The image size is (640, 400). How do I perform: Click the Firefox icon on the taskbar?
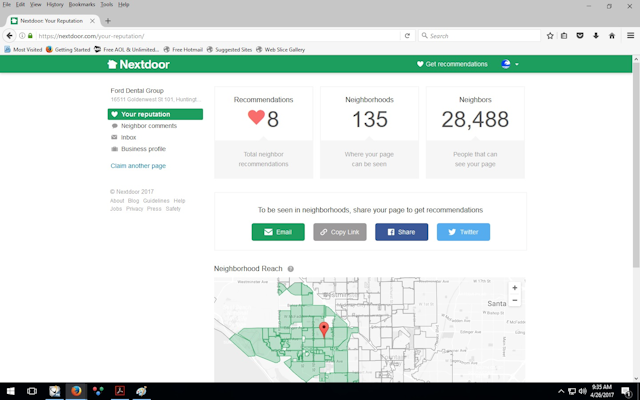(76, 391)
